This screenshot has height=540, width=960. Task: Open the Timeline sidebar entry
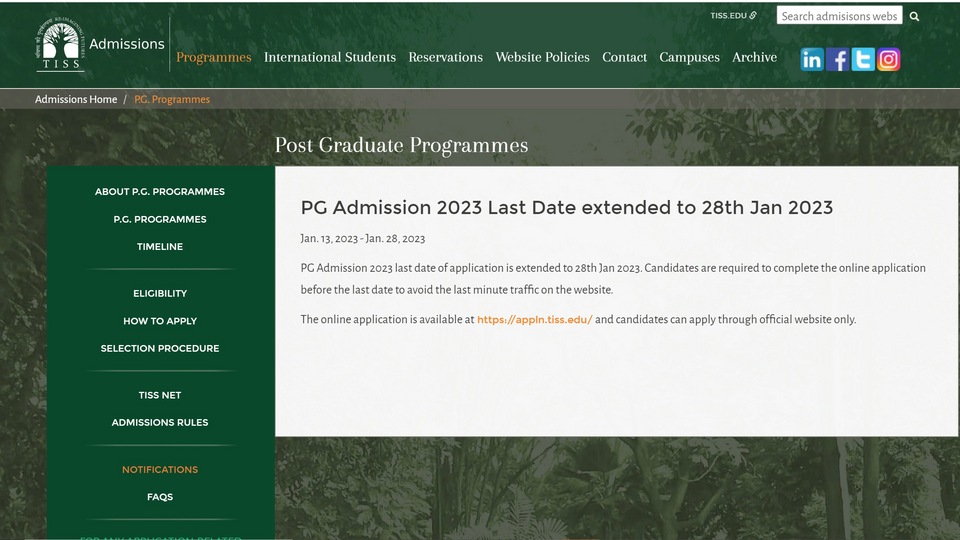[160, 247]
